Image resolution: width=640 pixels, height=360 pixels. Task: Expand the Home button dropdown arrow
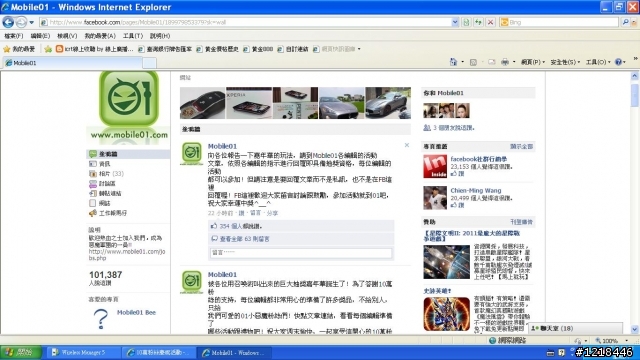pyautogui.click(x=462, y=62)
